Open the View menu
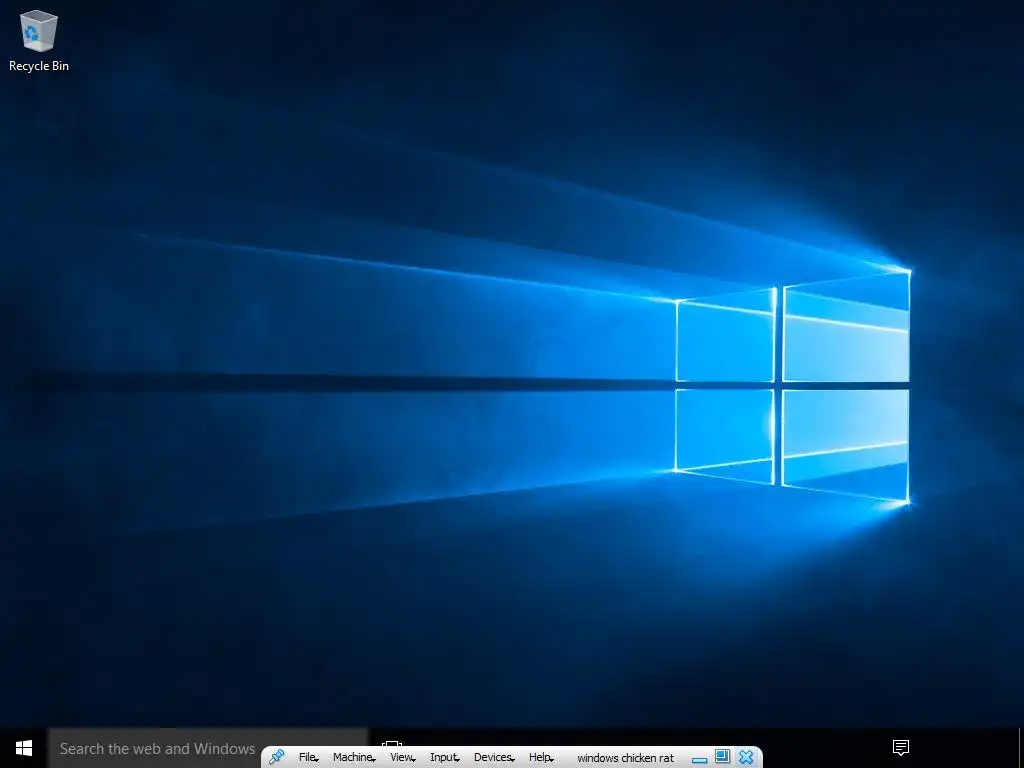Image resolution: width=1024 pixels, height=768 pixels. [402, 758]
